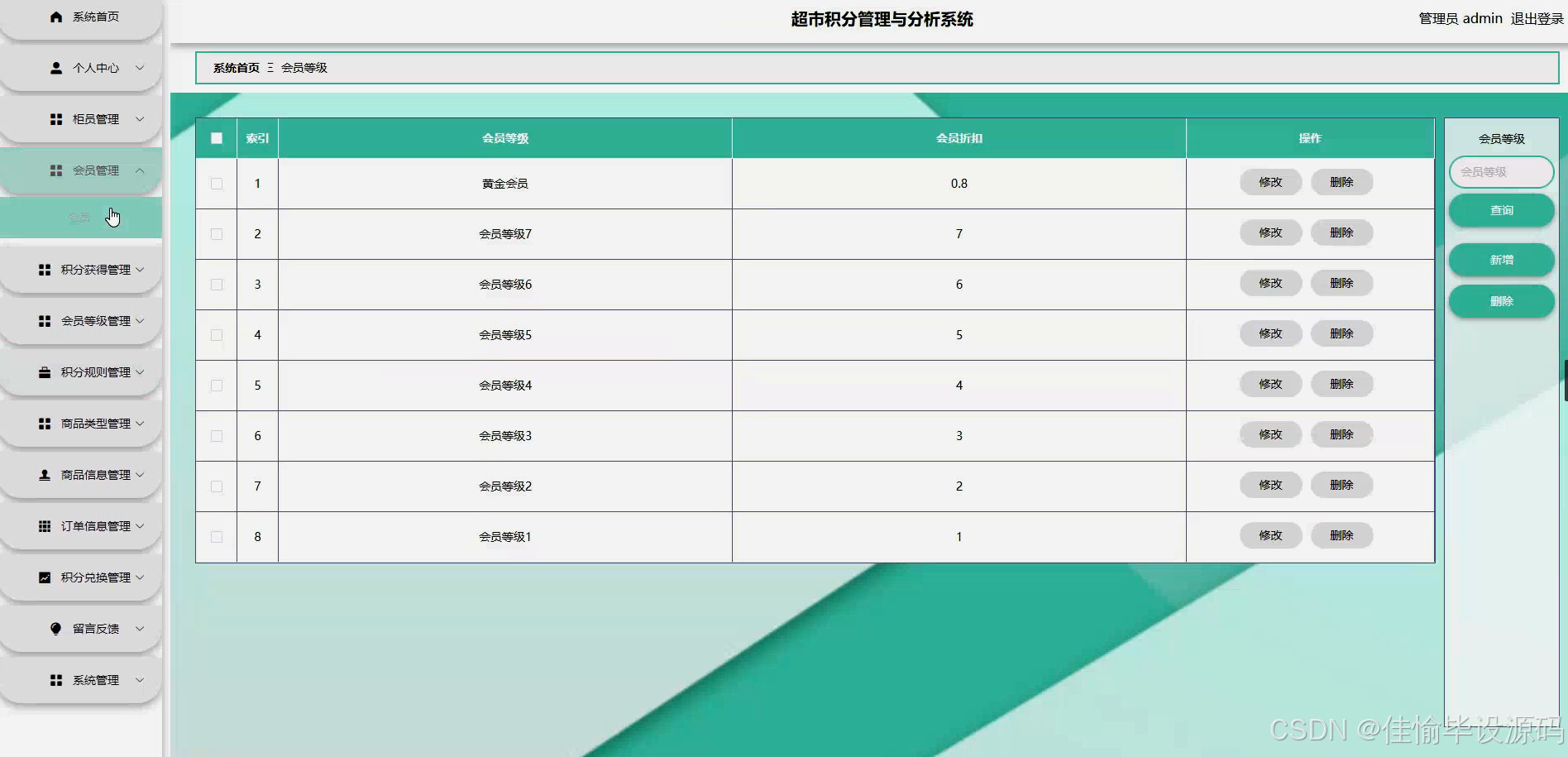
Task: Expand the 系统管理 chevron
Action: pyautogui.click(x=140, y=680)
